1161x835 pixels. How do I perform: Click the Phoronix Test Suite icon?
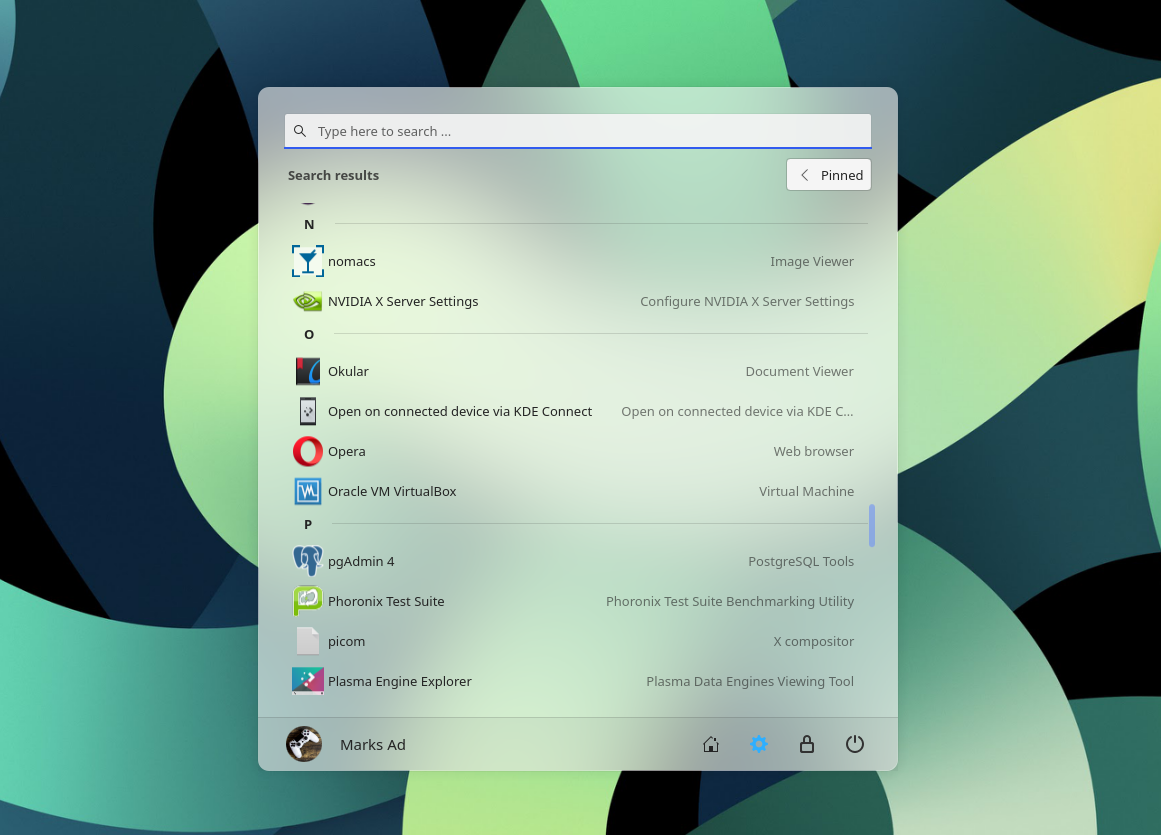308,601
